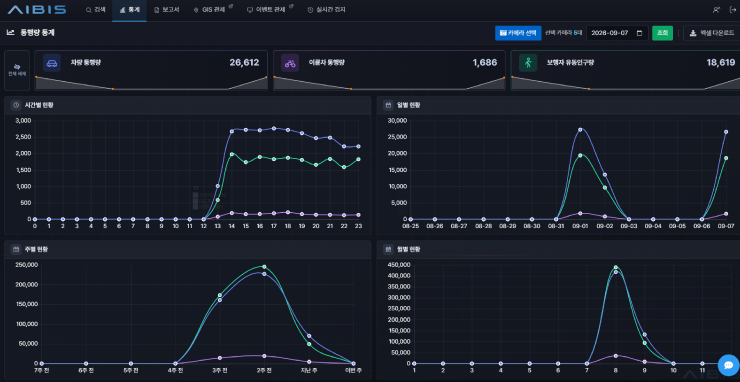Click the download icon in 엑셀 다운로드 button

coord(693,33)
